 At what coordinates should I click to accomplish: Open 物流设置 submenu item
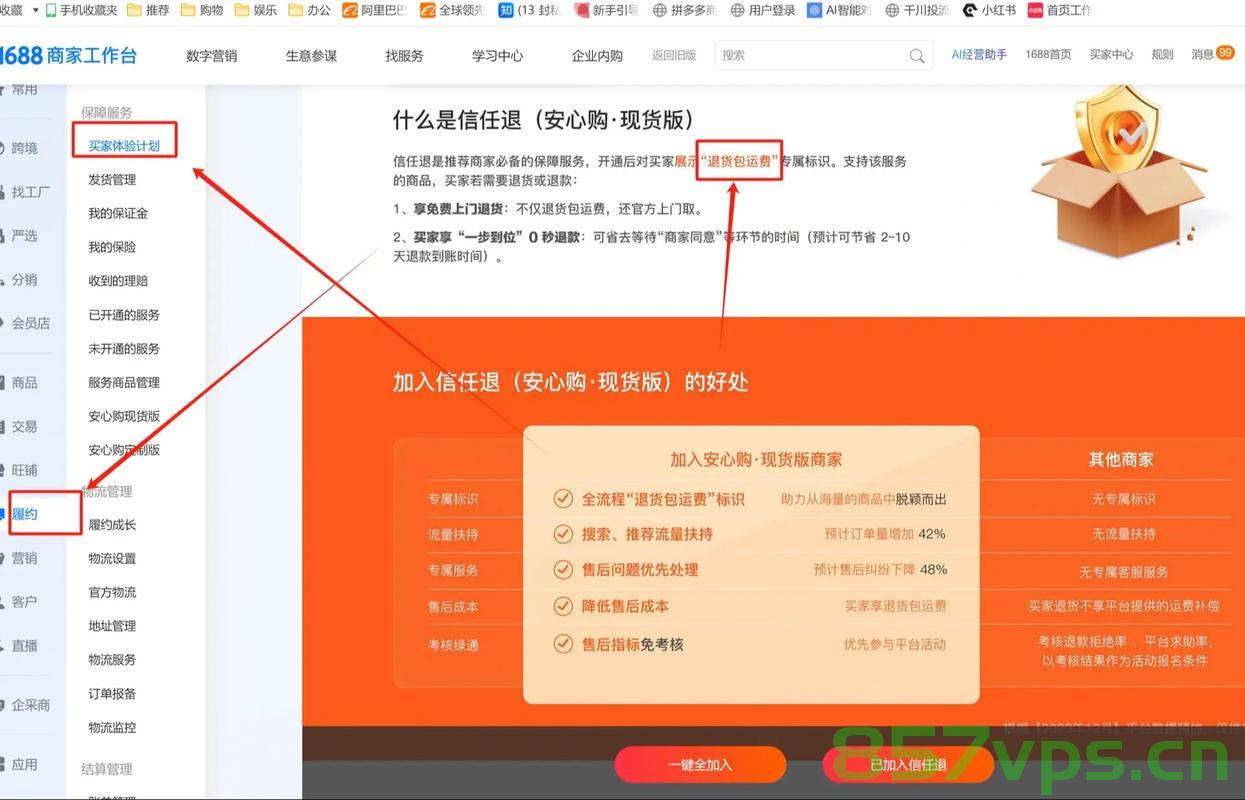pyautogui.click(x=112, y=559)
